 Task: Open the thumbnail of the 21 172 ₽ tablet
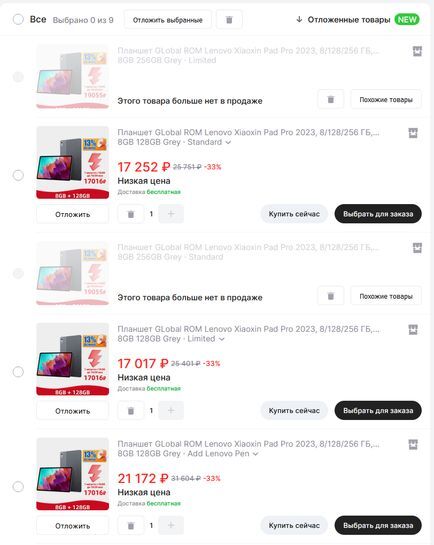[x=73, y=474]
